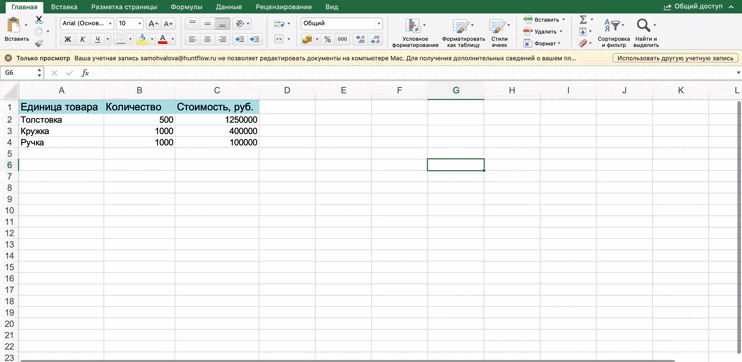Image resolution: width=742 pixels, height=362 pixels.
Task: Click the copy icon below scissors
Action: pyautogui.click(x=39, y=32)
